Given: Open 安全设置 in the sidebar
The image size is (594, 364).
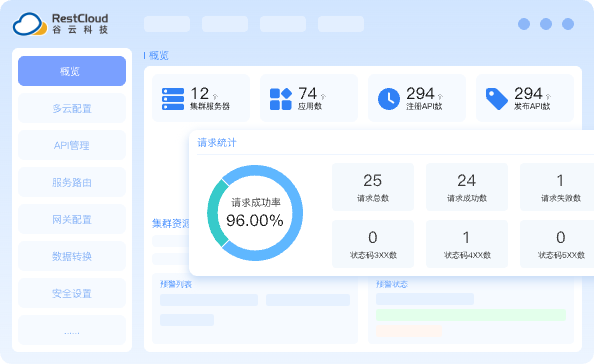Looking at the screenshot, I should click(72, 293).
